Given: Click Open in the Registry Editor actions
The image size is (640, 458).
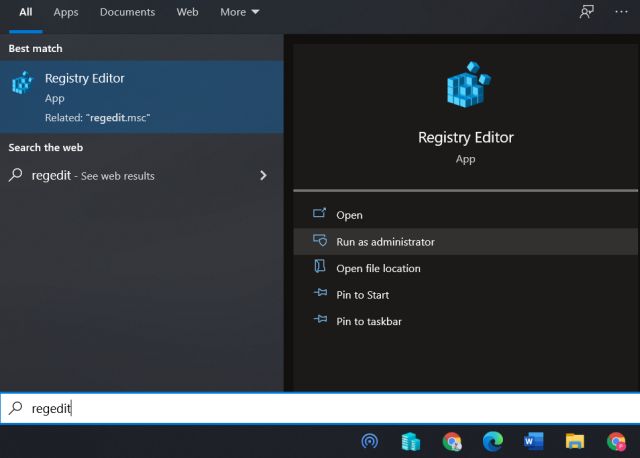Looking at the screenshot, I should (349, 215).
